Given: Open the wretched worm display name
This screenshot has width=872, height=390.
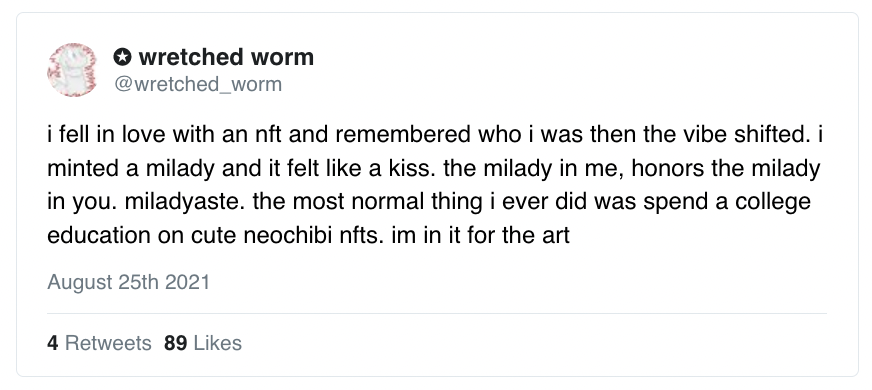Looking at the screenshot, I should point(226,57).
